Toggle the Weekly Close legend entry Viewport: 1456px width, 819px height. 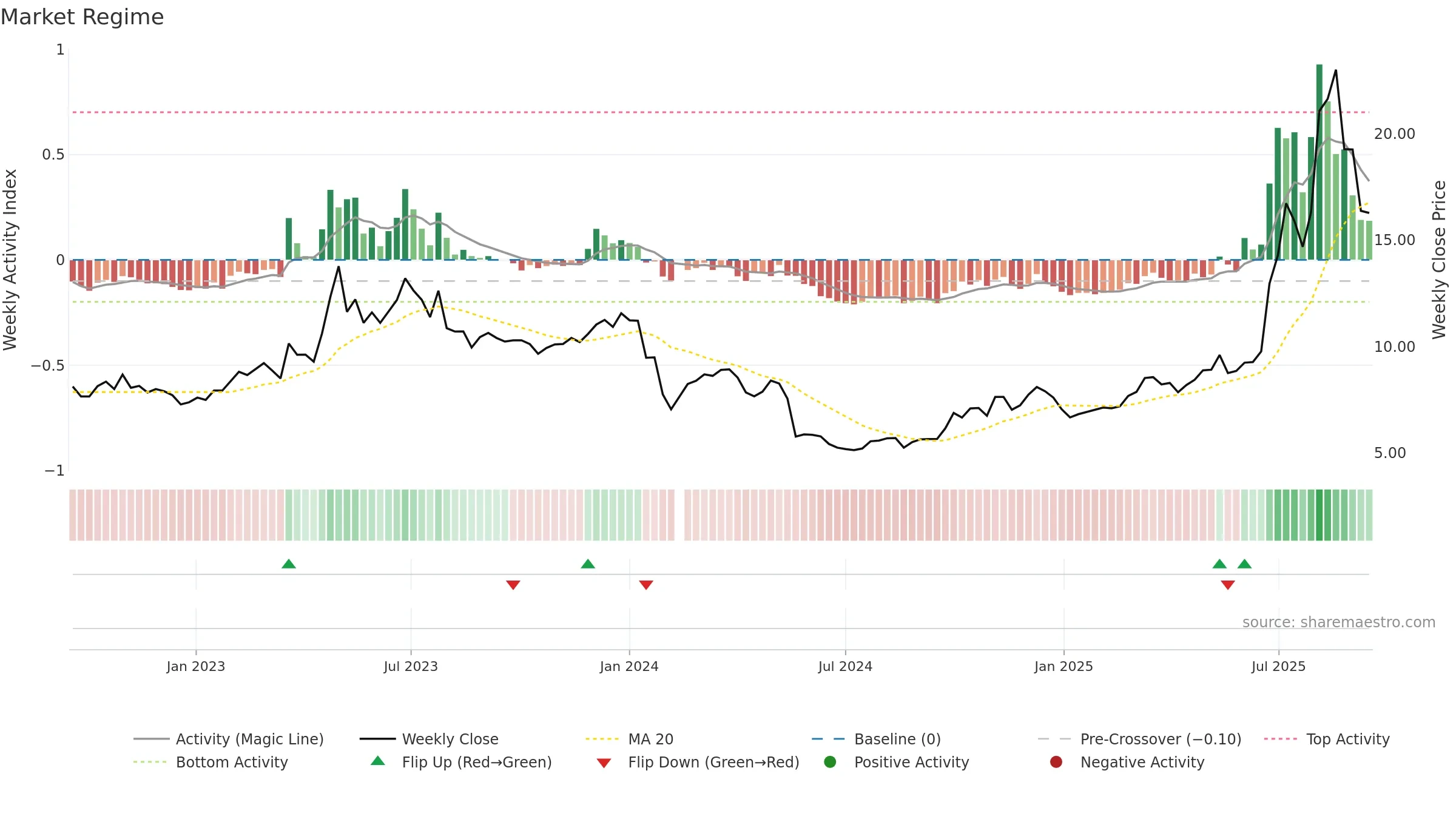tap(429, 739)
